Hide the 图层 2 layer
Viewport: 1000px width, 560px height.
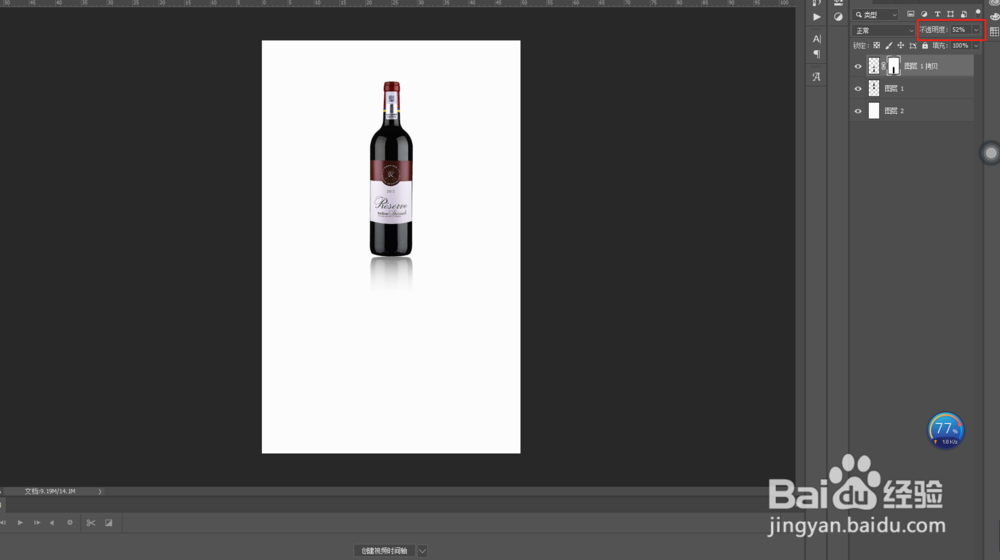pyautogui.click(x=858, y=111)
